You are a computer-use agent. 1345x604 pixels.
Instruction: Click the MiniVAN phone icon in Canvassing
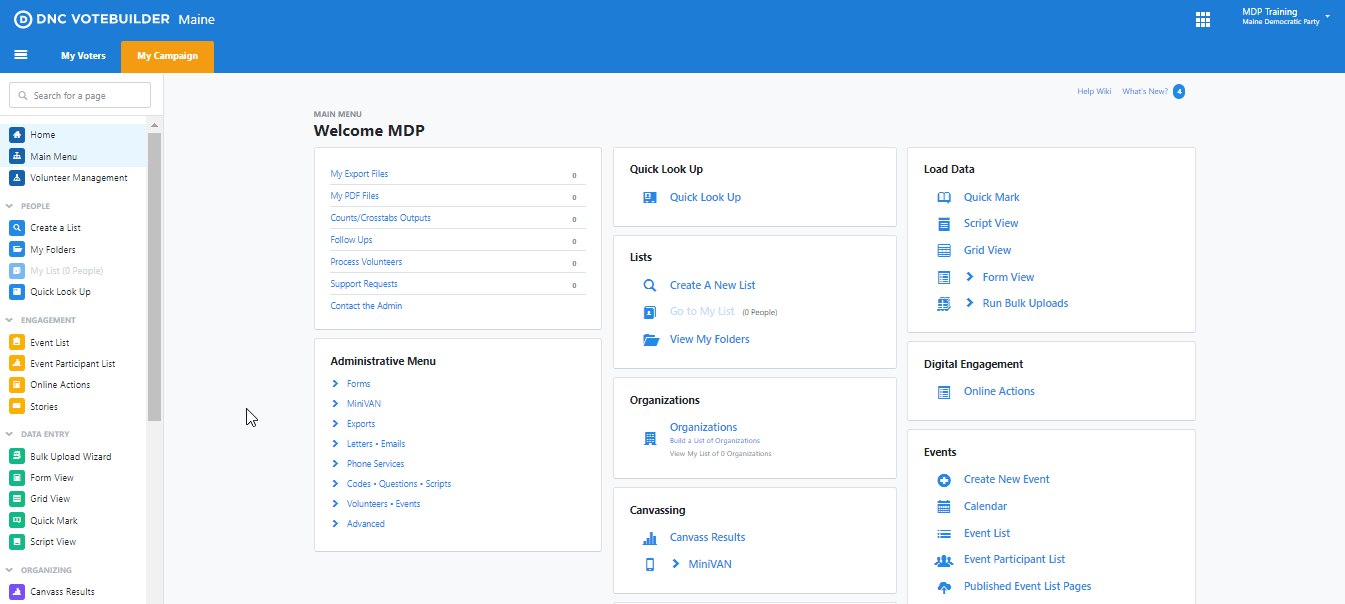(x=650, y=564)
